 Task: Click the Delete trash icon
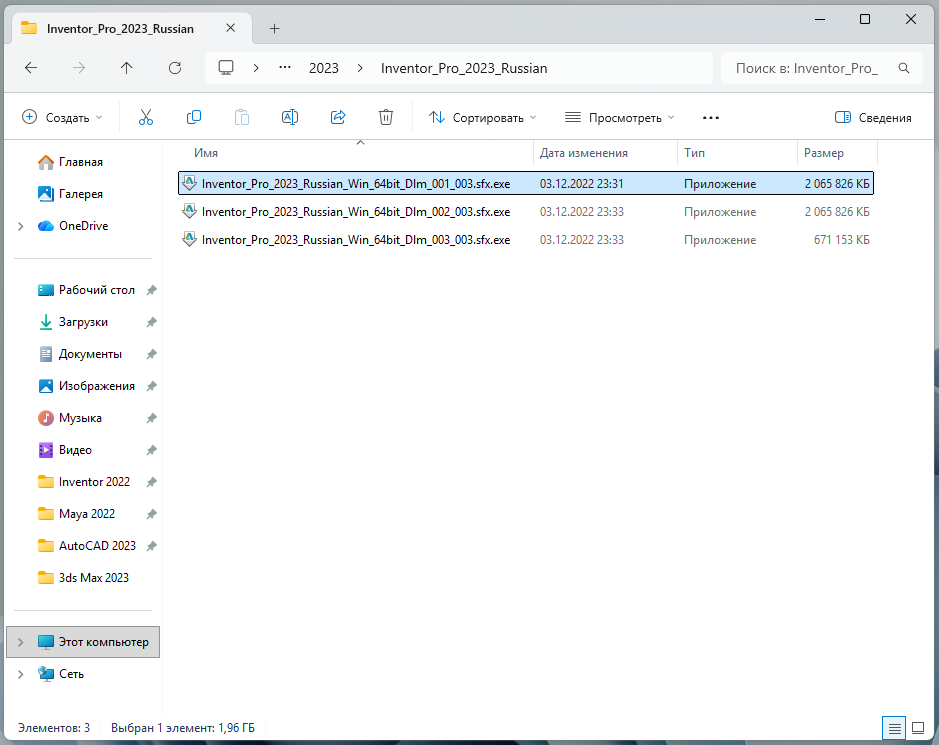point(386,117)
